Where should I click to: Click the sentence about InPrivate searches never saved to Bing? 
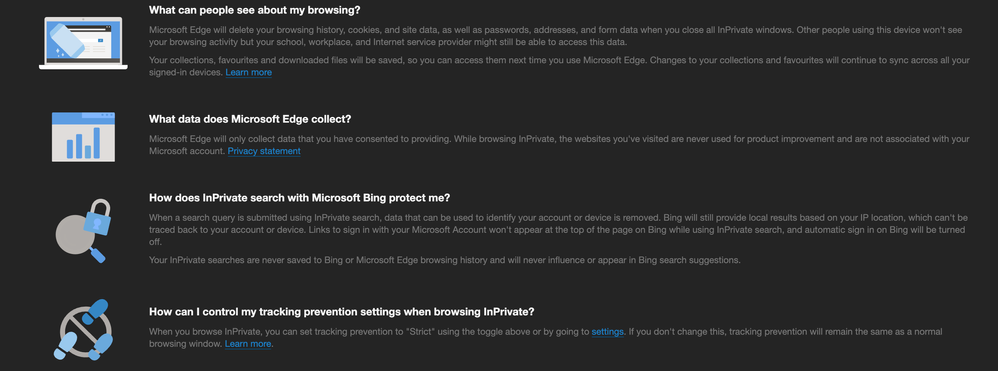pyautogui.click(x=445, y=260)
